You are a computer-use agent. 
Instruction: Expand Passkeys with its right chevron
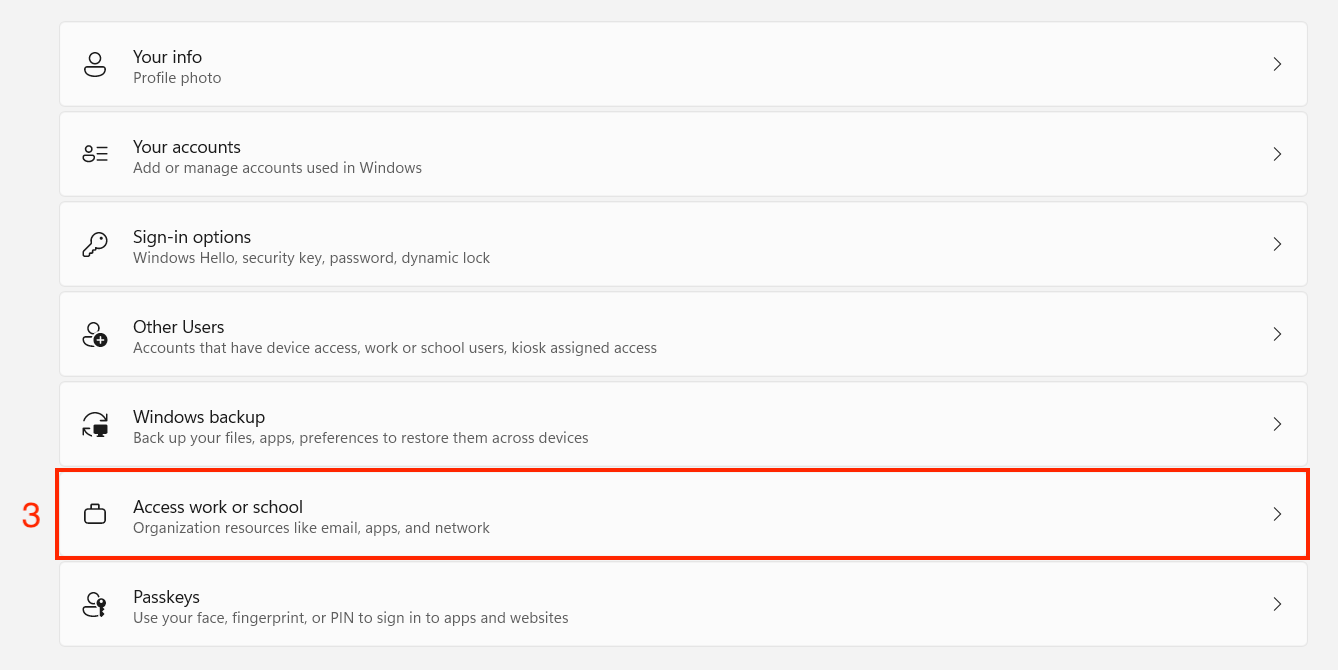tap(1277, 604)
